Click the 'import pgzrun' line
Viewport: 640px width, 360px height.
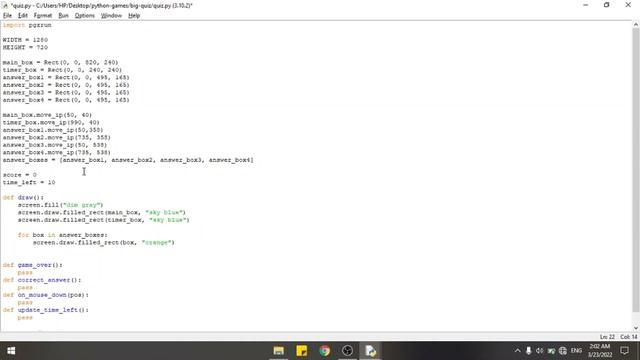[27, 25]
